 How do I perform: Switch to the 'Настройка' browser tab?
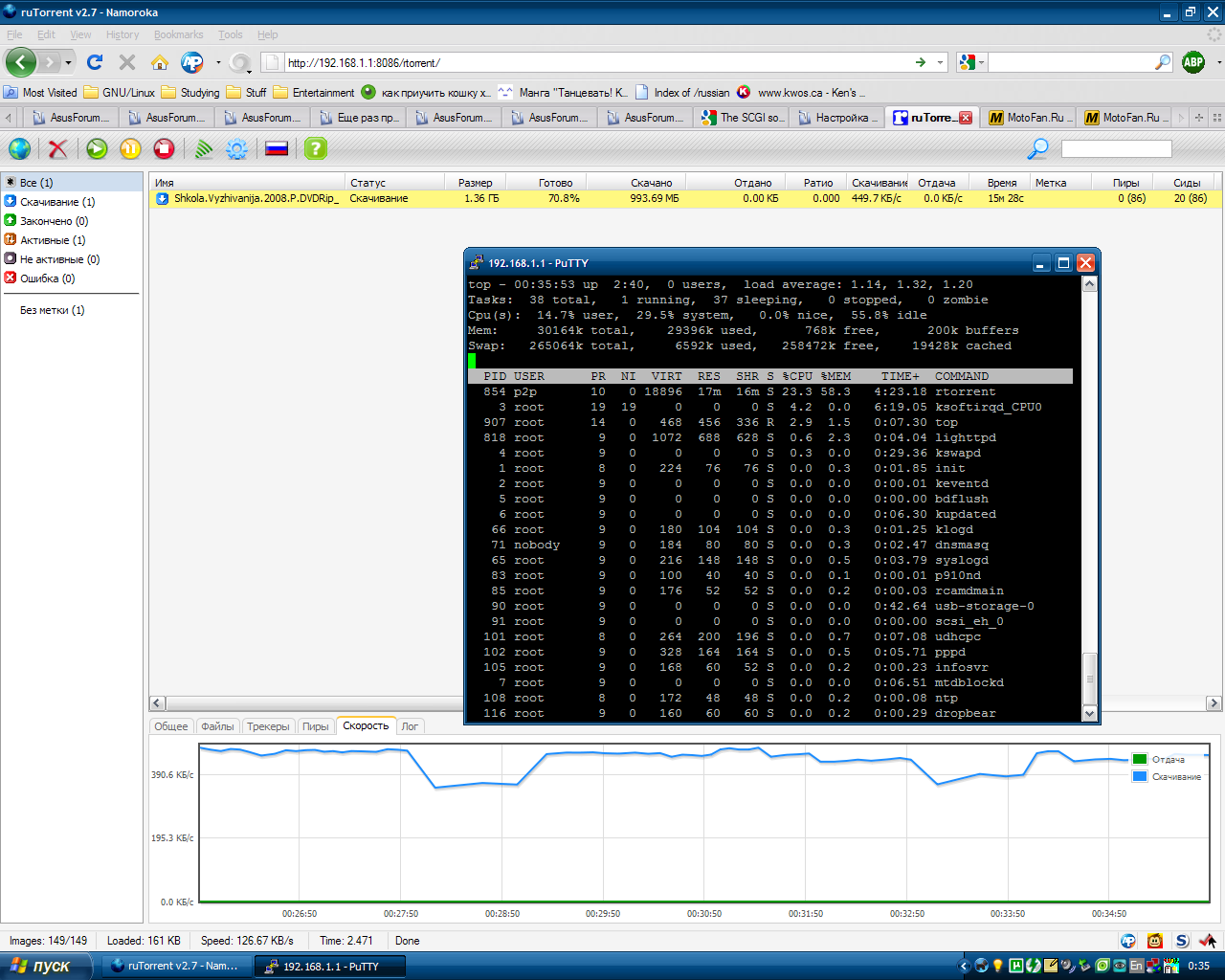coord(837,118)
